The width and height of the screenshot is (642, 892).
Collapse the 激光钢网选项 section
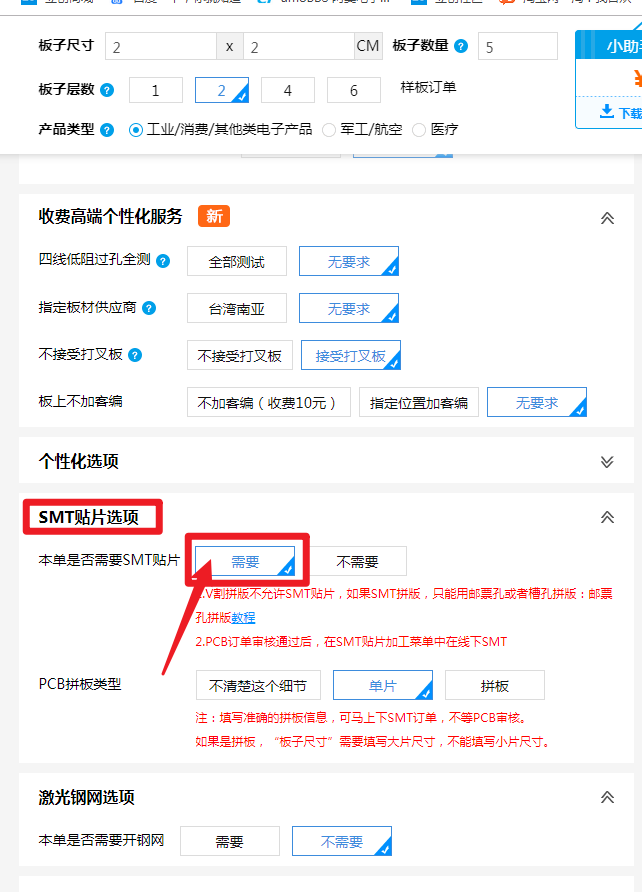click(606, 797)
